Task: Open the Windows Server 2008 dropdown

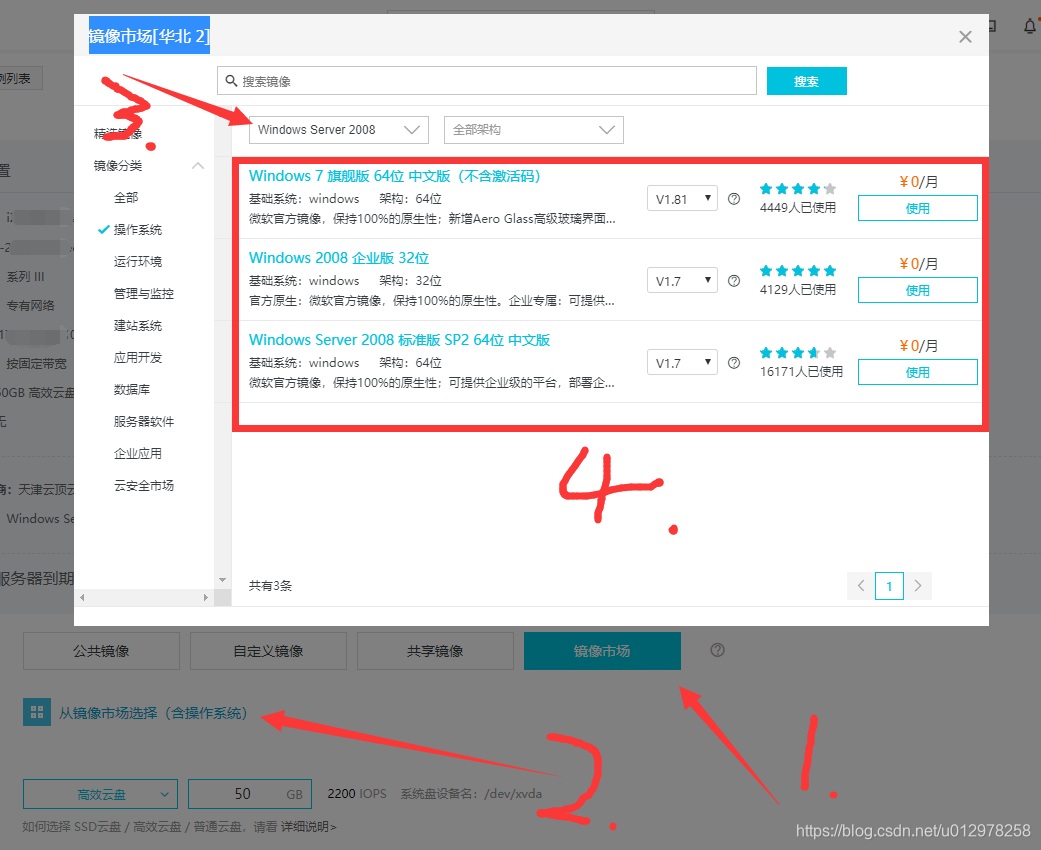Action: [339, 129]
